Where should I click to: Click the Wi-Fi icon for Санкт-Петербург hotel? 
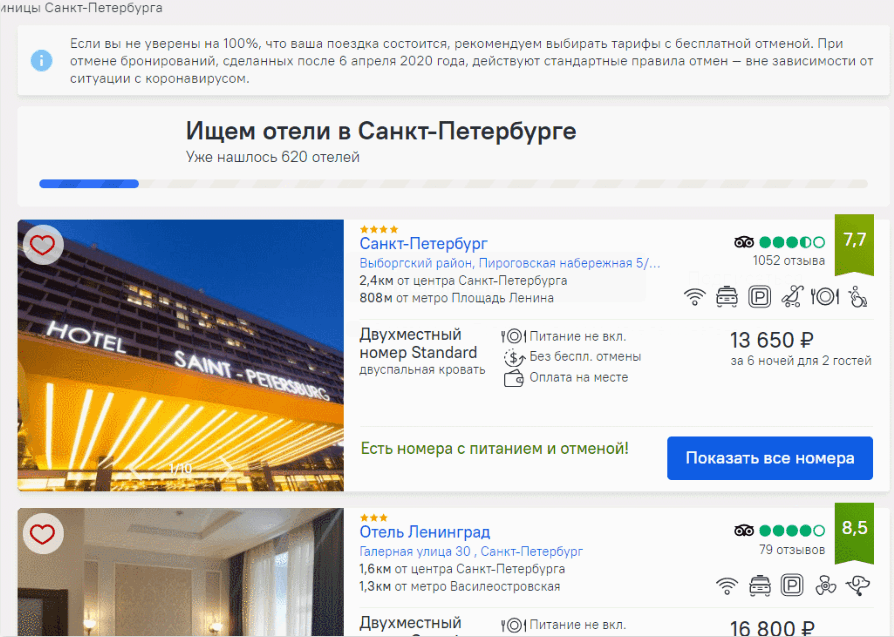(x=694, y=297)
